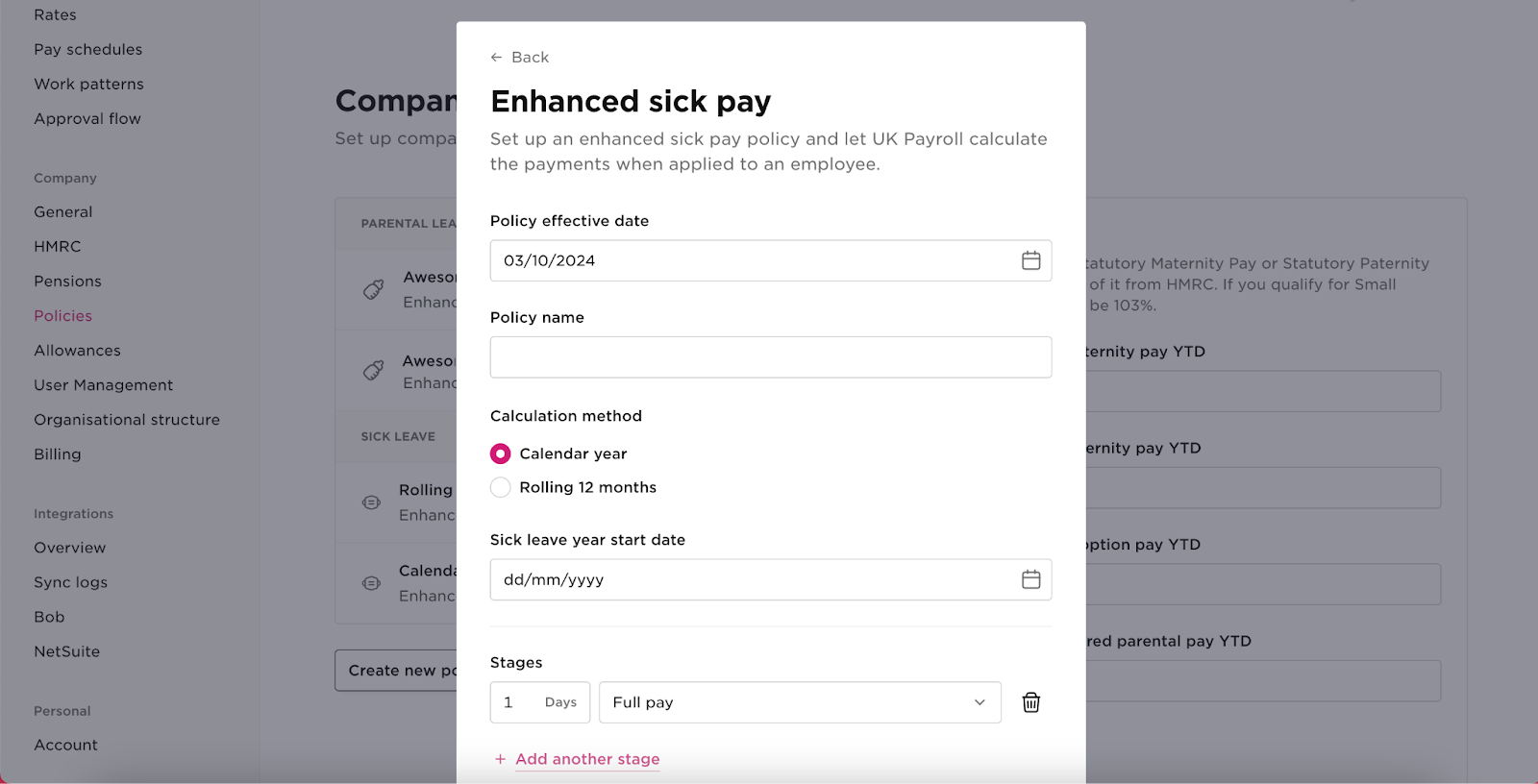Image resolution: width=1538 pixels, height=784 pixels.
Task: Click the sick face icon on the Calendar policy
Action: point(370,583)
